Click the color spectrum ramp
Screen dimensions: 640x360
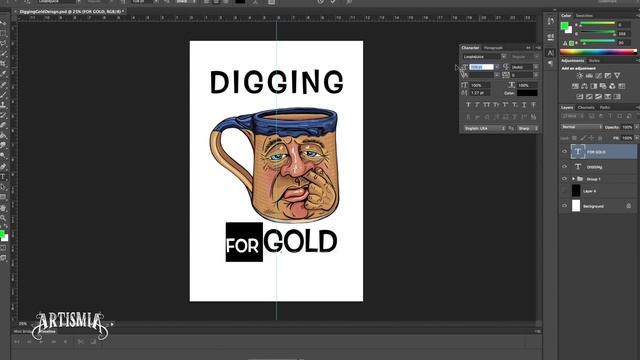[x=598, y=52]
